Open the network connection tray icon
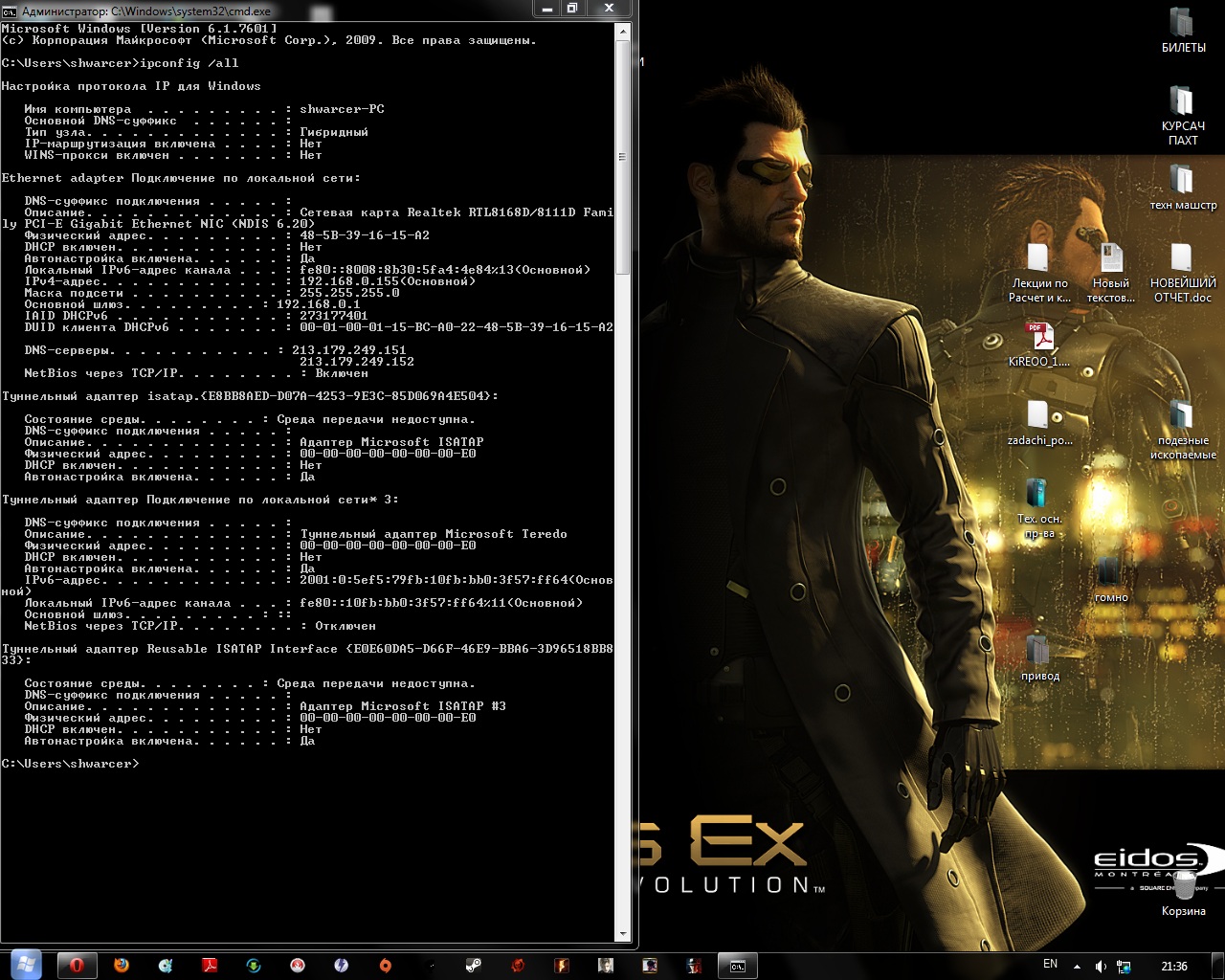This screenshot has height=980, width=1225. tap(1125, 967)
